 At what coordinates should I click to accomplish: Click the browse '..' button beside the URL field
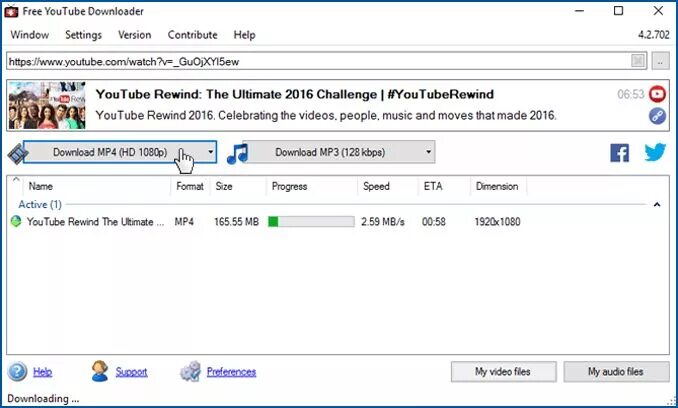660,61
